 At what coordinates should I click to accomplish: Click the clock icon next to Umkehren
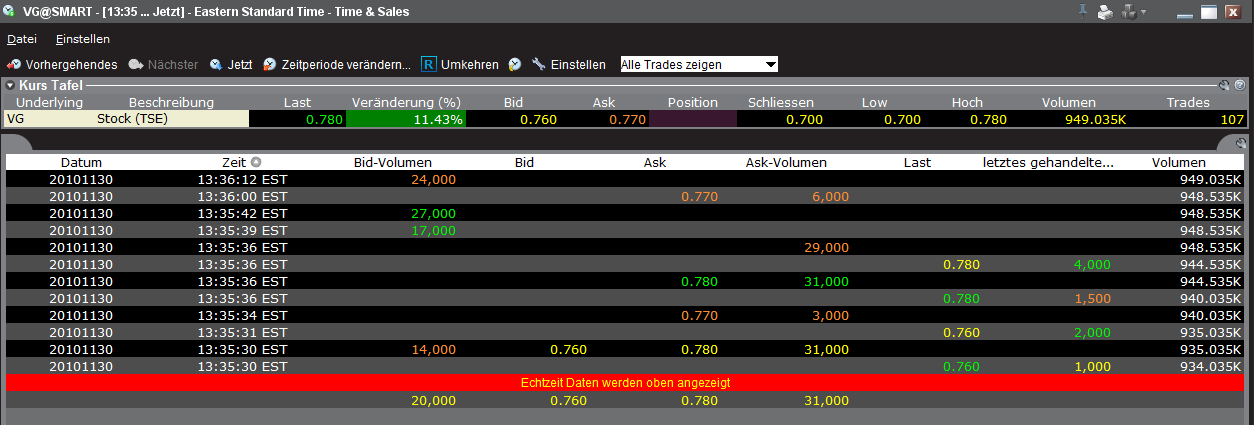click(x=514, y=64)
